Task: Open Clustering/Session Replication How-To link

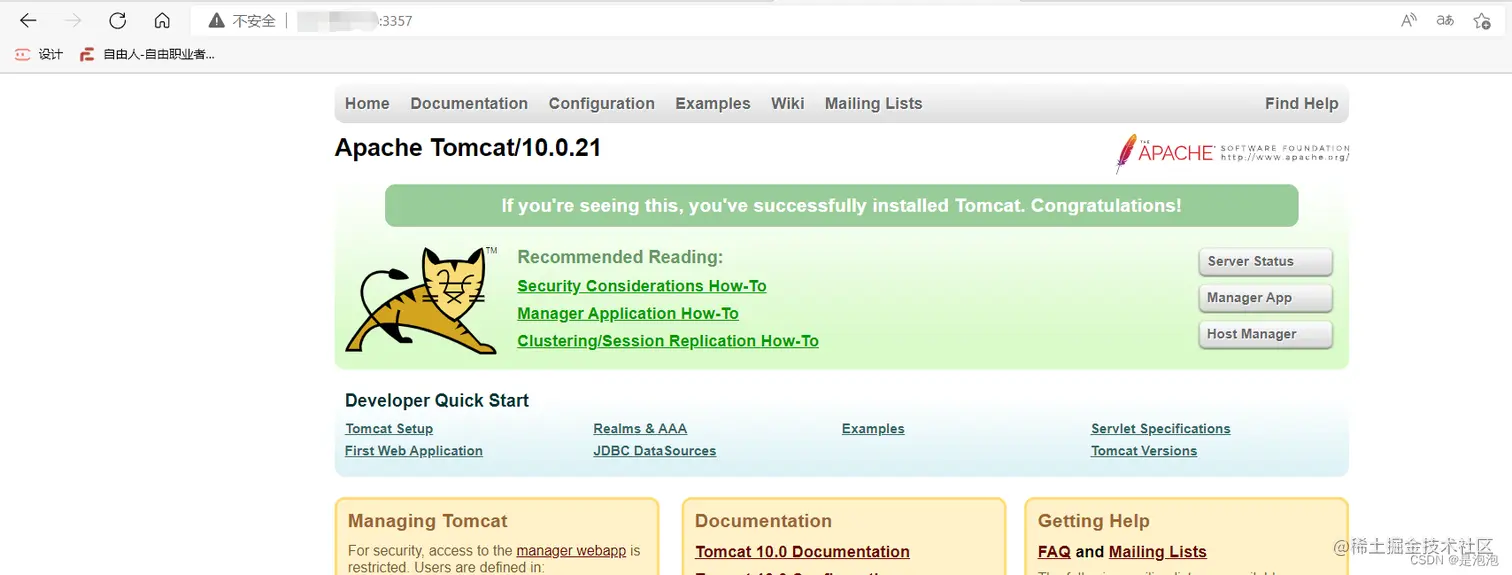Action: 668,341
